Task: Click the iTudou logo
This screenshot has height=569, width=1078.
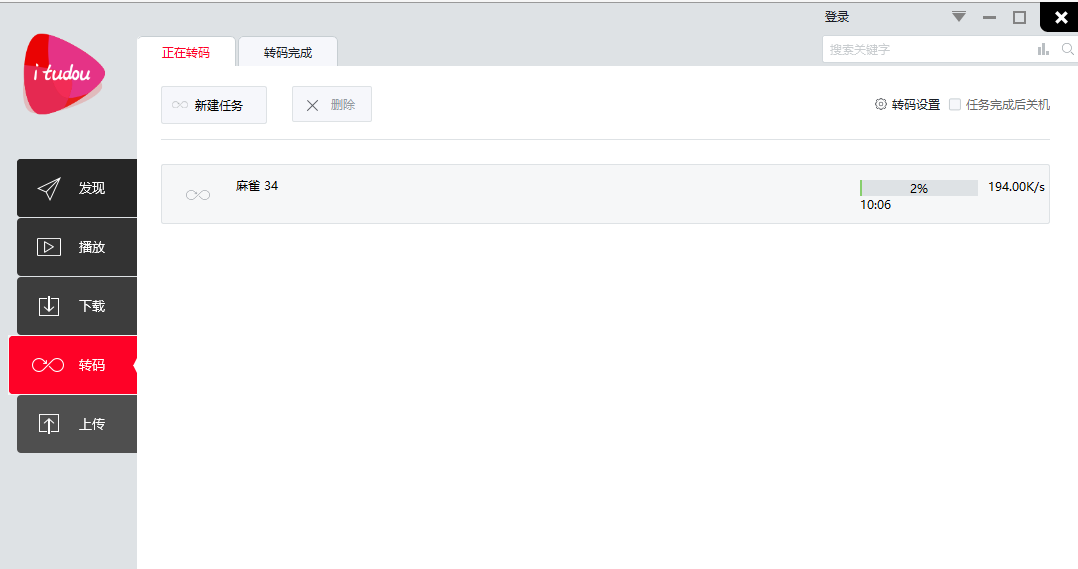Action: 64,74
